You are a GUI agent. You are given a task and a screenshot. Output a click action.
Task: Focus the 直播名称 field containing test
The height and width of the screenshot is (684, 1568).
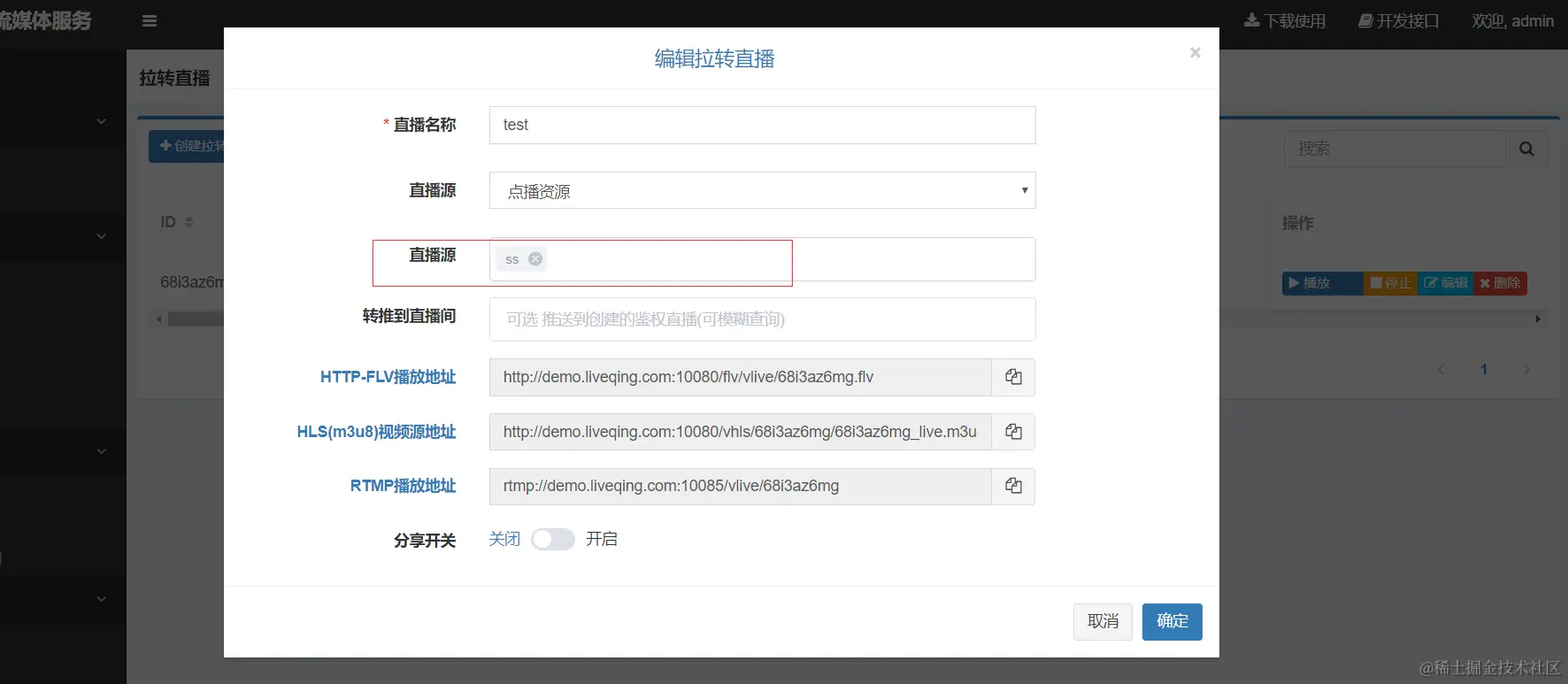(762, 125)
